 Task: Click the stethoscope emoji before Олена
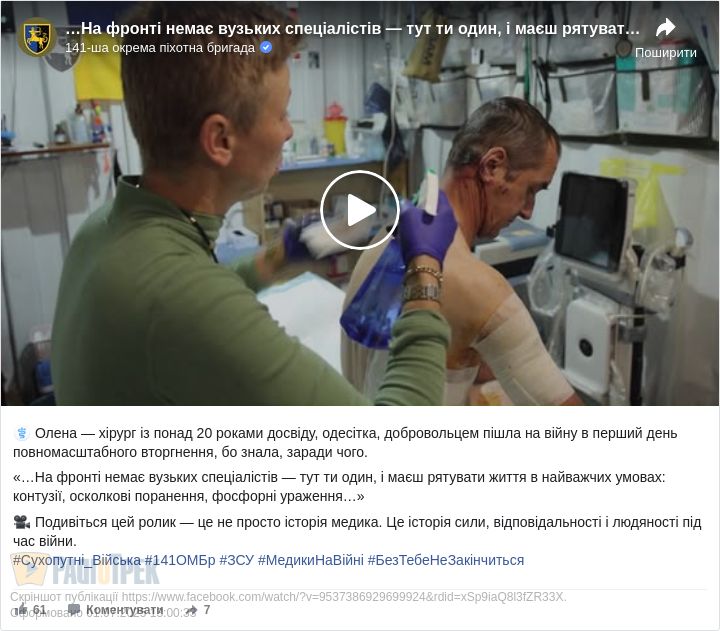(x=21, y=433)
